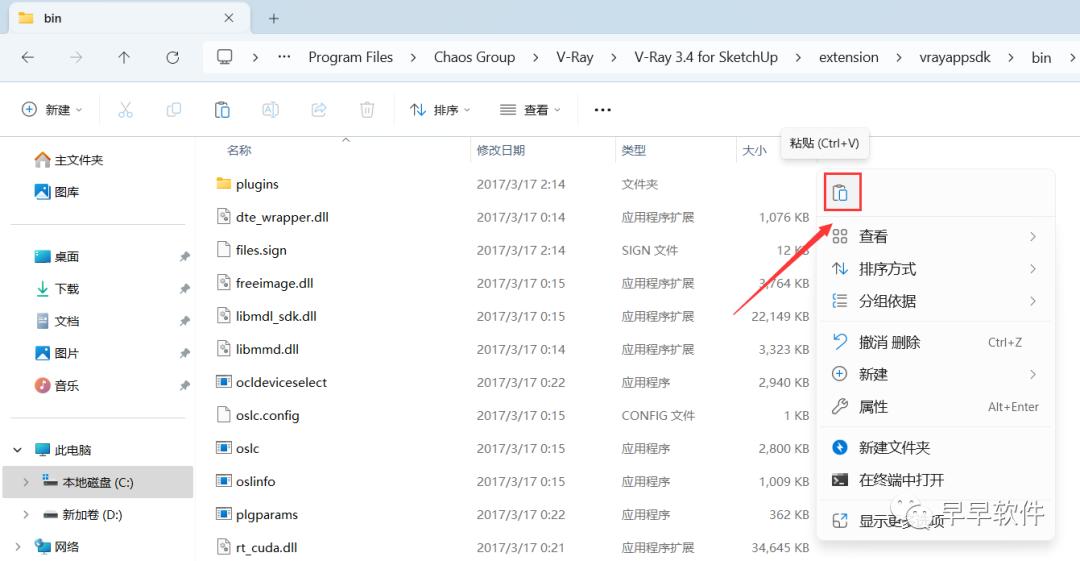1080x561 pixels.
Task: Click the PC monitor icon in address bar
Action: click(225, 57)
